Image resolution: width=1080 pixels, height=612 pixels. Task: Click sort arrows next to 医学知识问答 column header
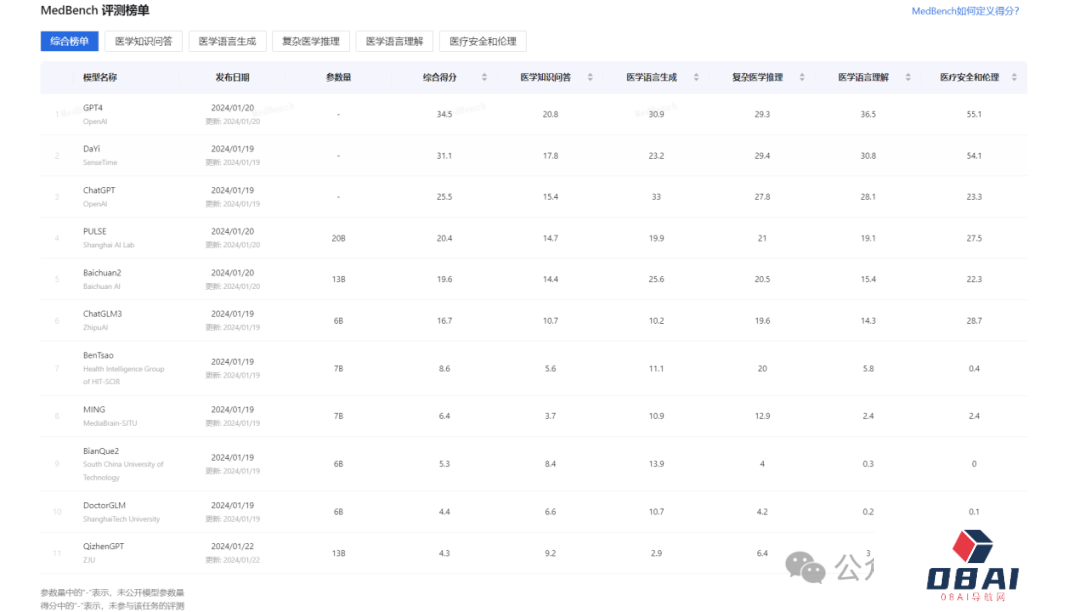click(590, 77)
